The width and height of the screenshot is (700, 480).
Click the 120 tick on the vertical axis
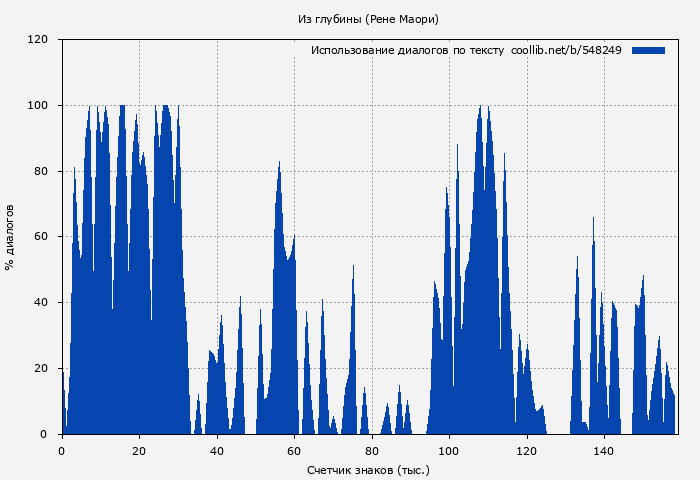point(38,40)
